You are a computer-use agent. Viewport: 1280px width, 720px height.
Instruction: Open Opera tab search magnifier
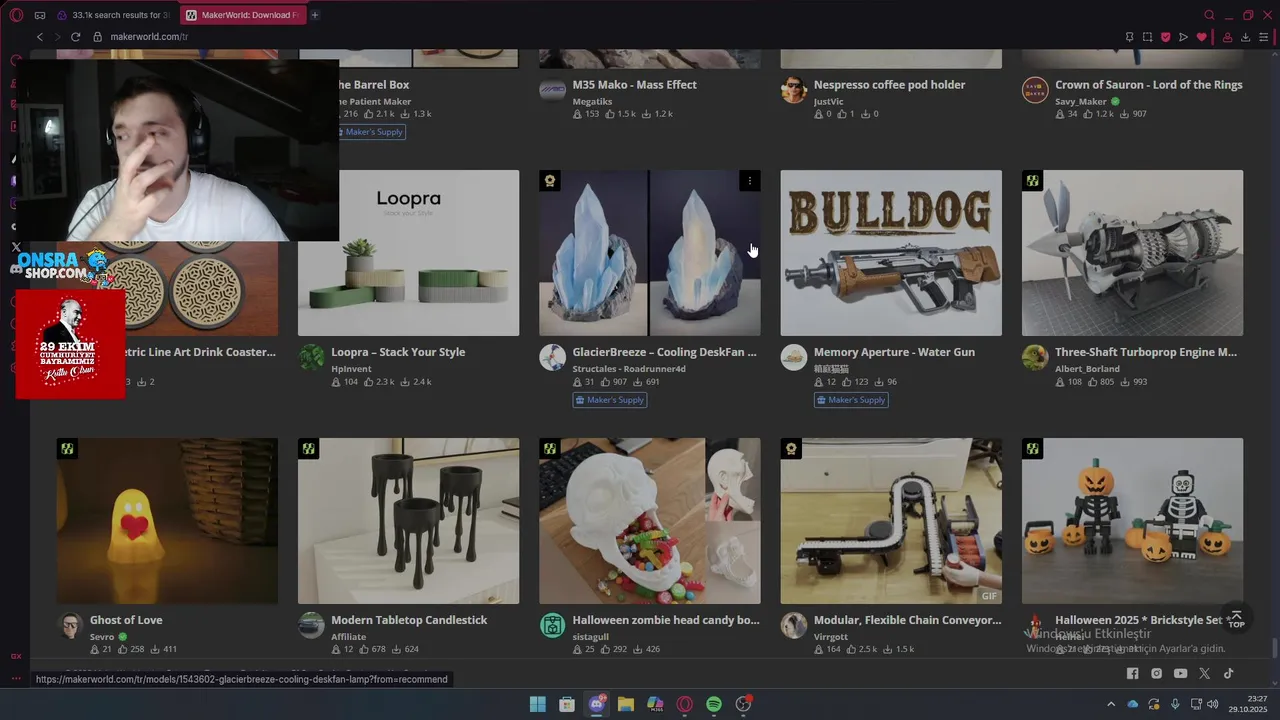click(x=1209, y=15)
